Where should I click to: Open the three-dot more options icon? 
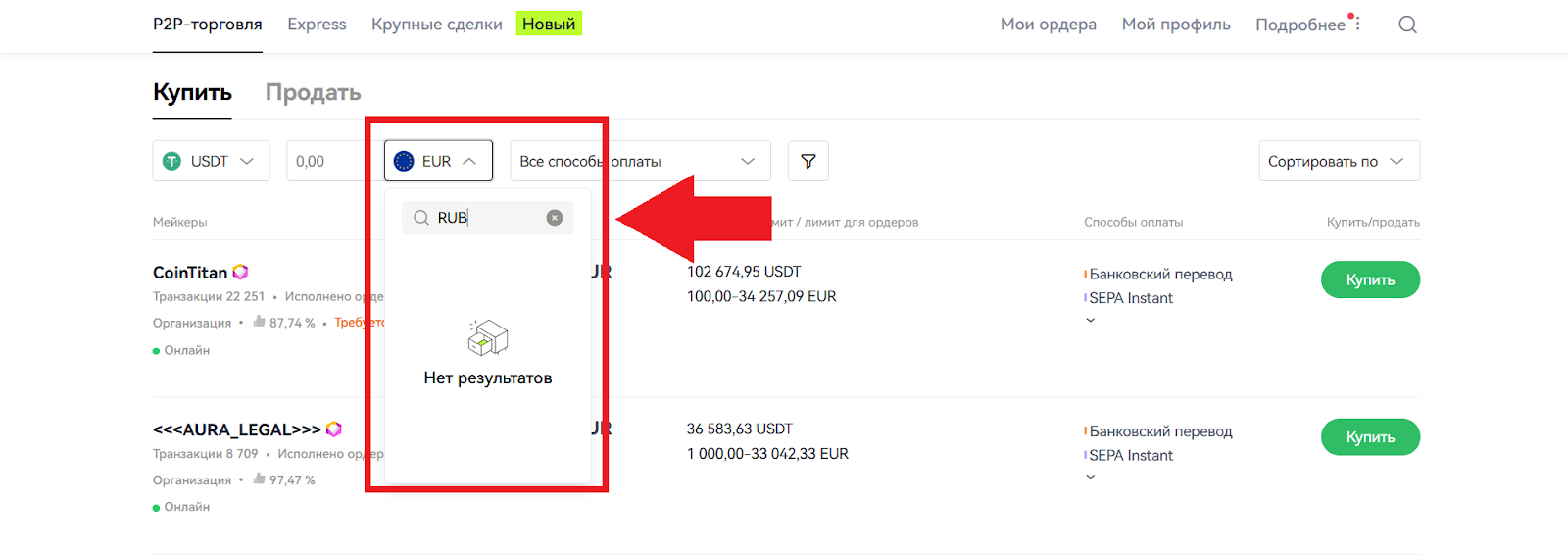[1357, 24]
